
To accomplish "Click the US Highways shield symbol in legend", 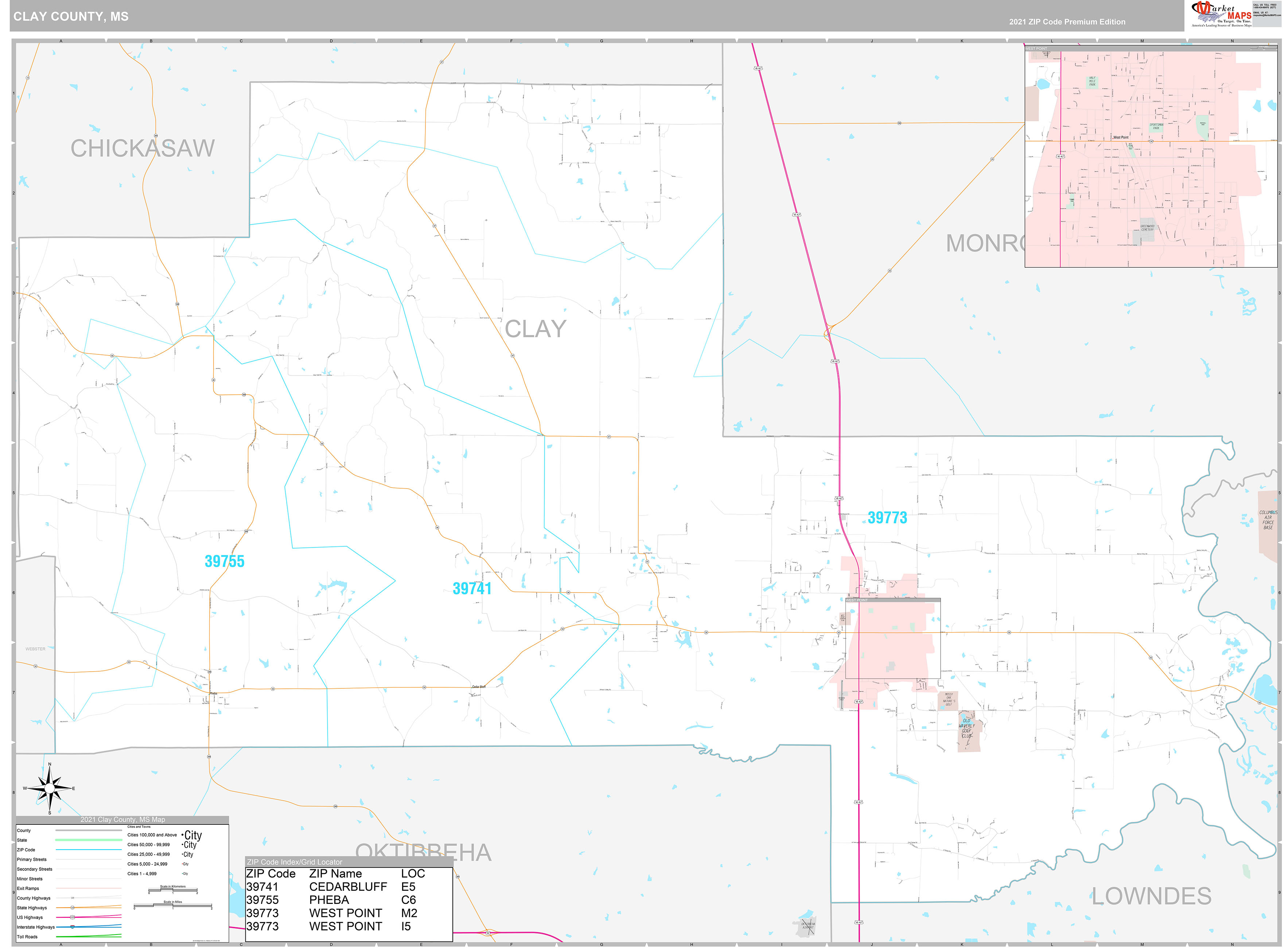I will coord(72,918).
